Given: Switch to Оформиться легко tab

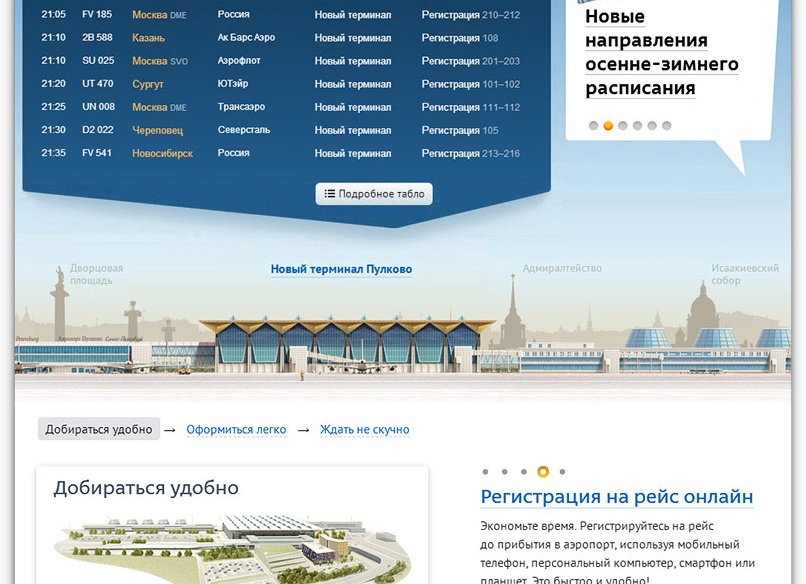Looking at the screenshot, I should (x=236, y=429).
